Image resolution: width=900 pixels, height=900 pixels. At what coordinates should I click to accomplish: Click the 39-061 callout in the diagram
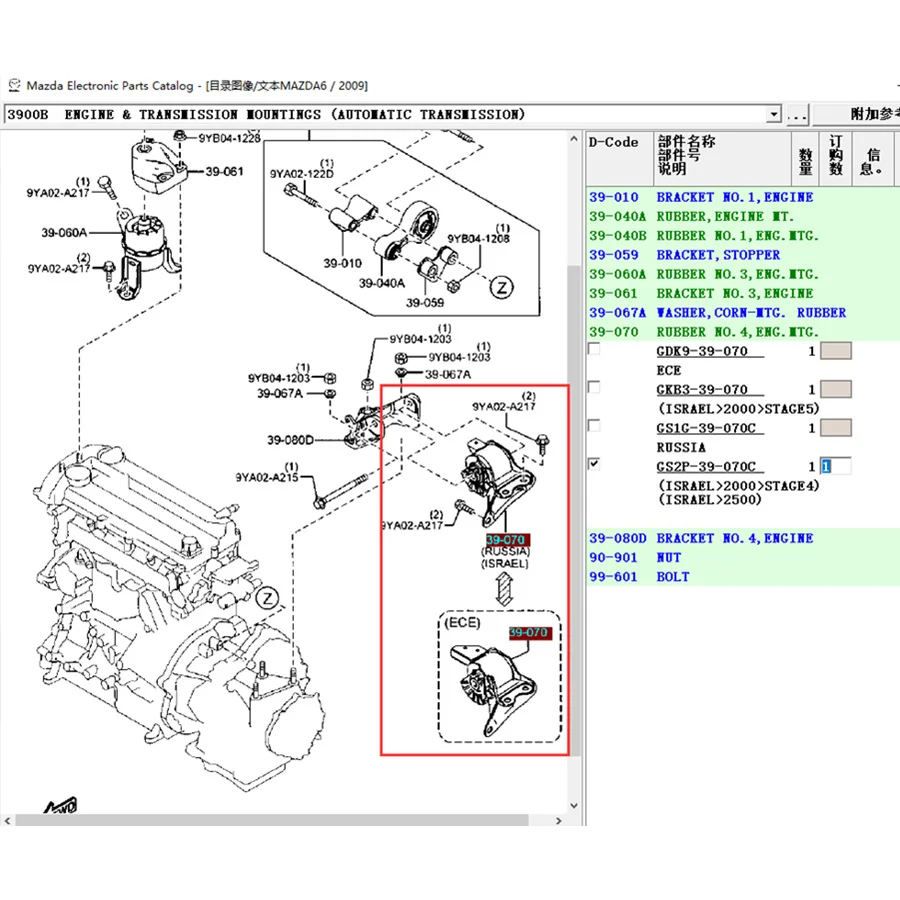point(224,172)
